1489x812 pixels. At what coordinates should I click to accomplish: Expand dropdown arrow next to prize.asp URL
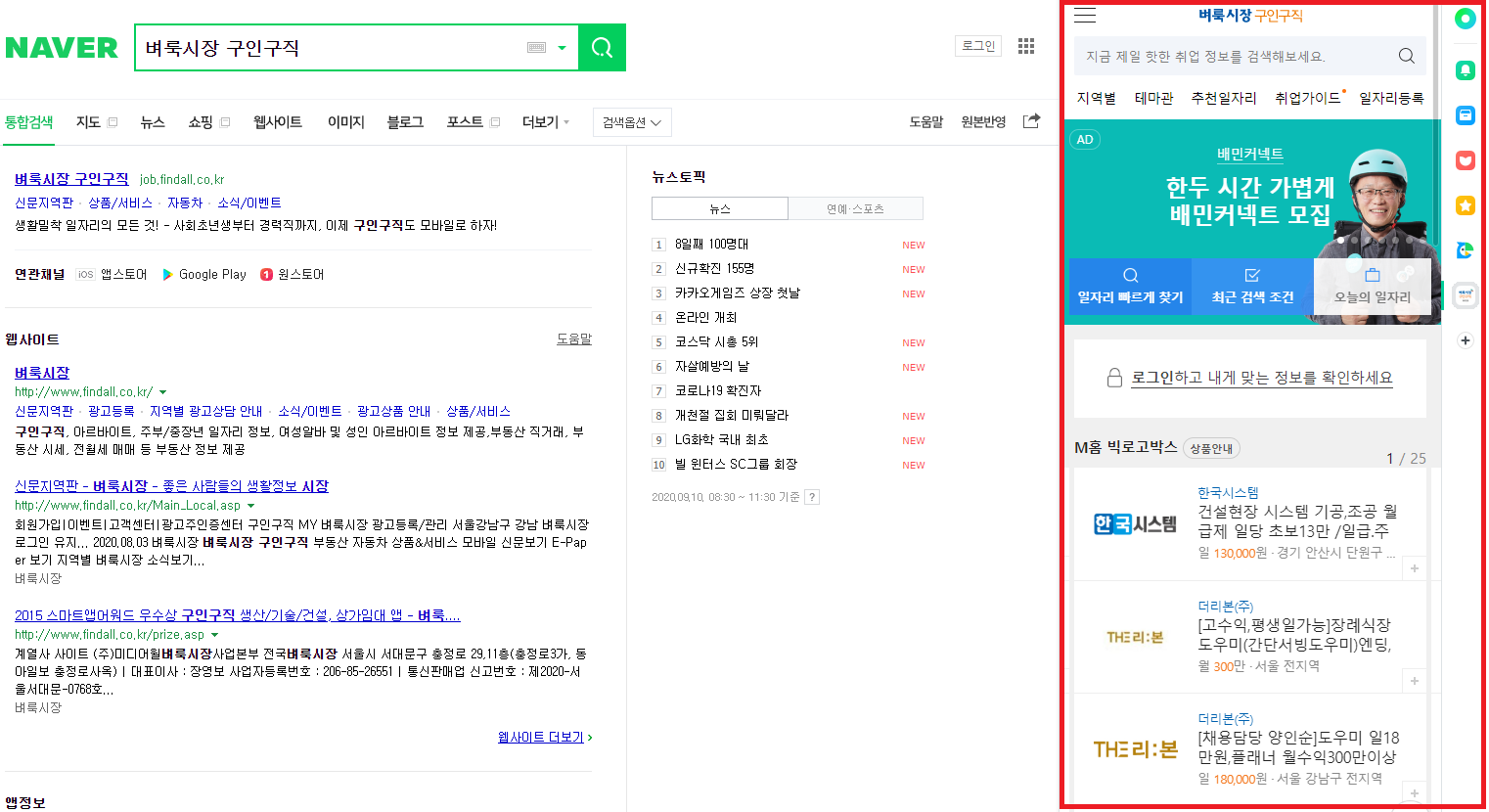pos(215,635)
